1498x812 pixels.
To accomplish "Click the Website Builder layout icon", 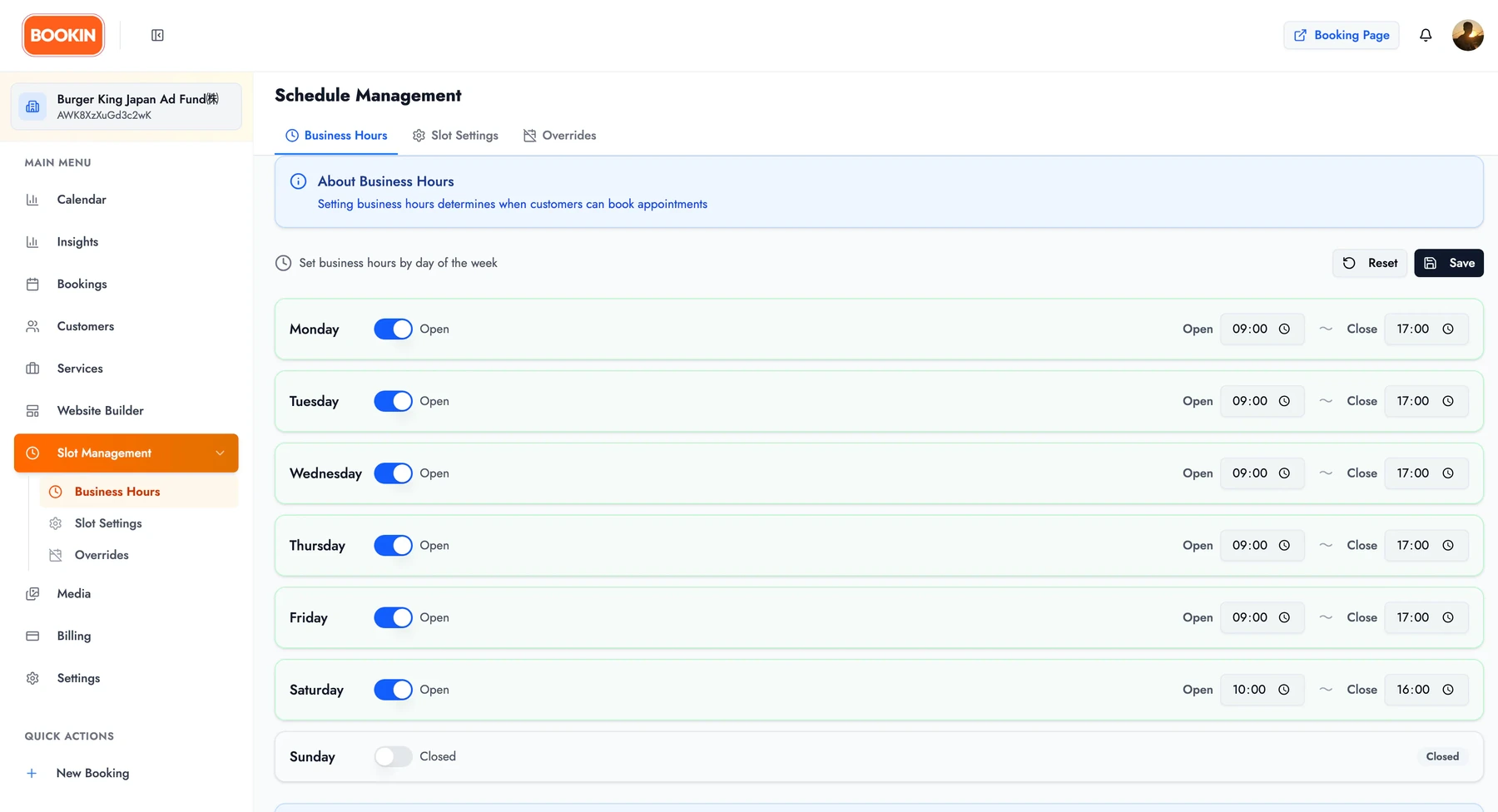I will coord(32,411).
